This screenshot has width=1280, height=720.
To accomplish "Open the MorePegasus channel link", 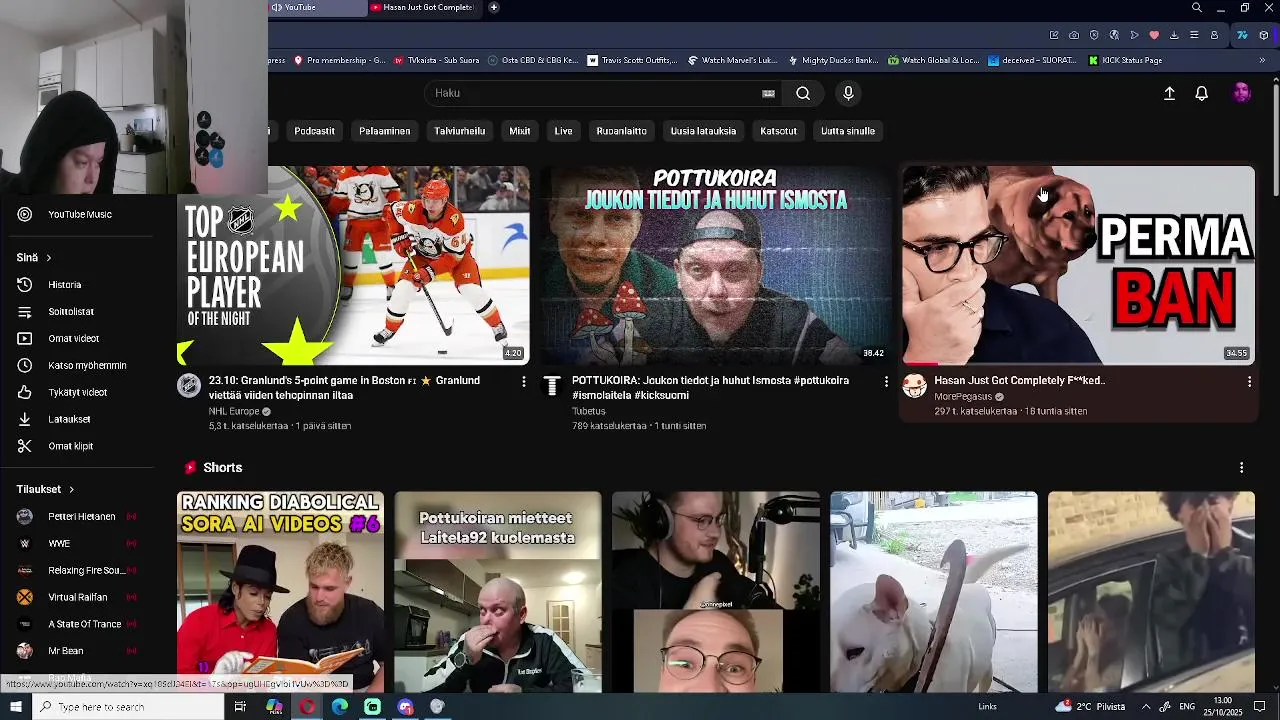I will point(962,397).
